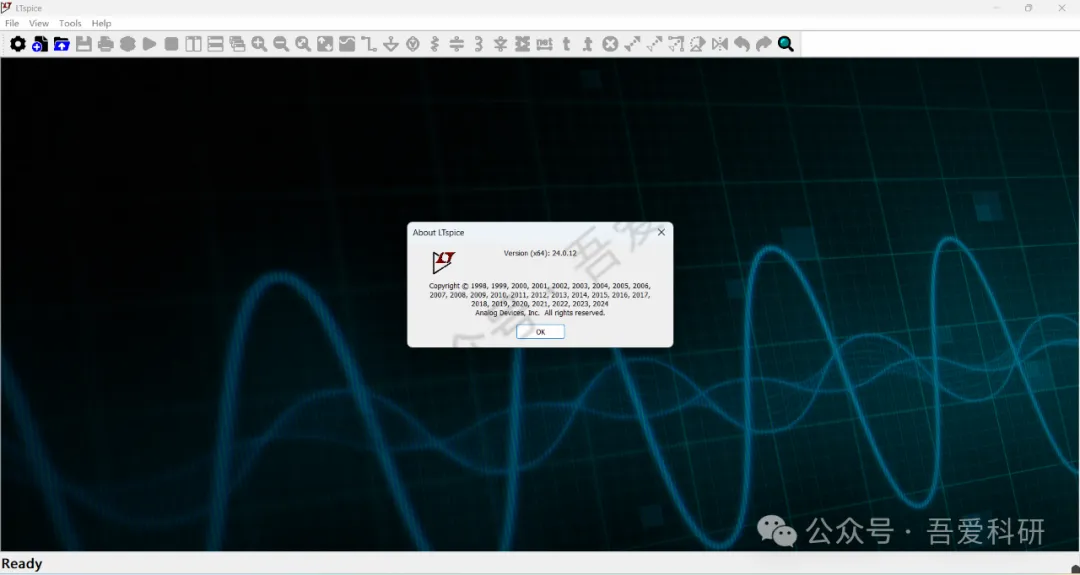Select the SPICE directive '.t' tool
Viewport: 1080px width, 575px height.
point(588,44)
